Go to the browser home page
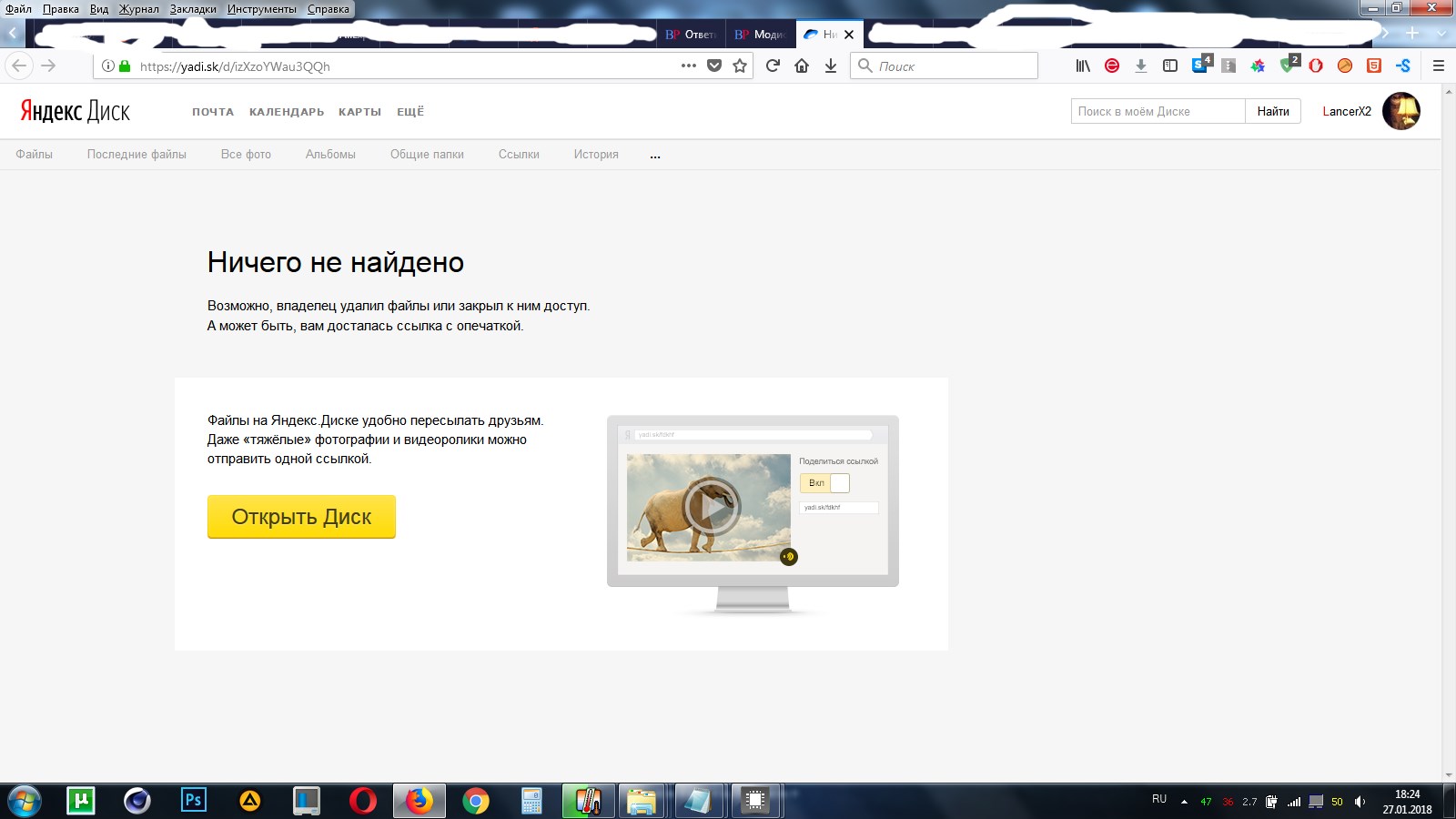The height and width of the screenshot is (819, 1456). [x=802, y=66]
